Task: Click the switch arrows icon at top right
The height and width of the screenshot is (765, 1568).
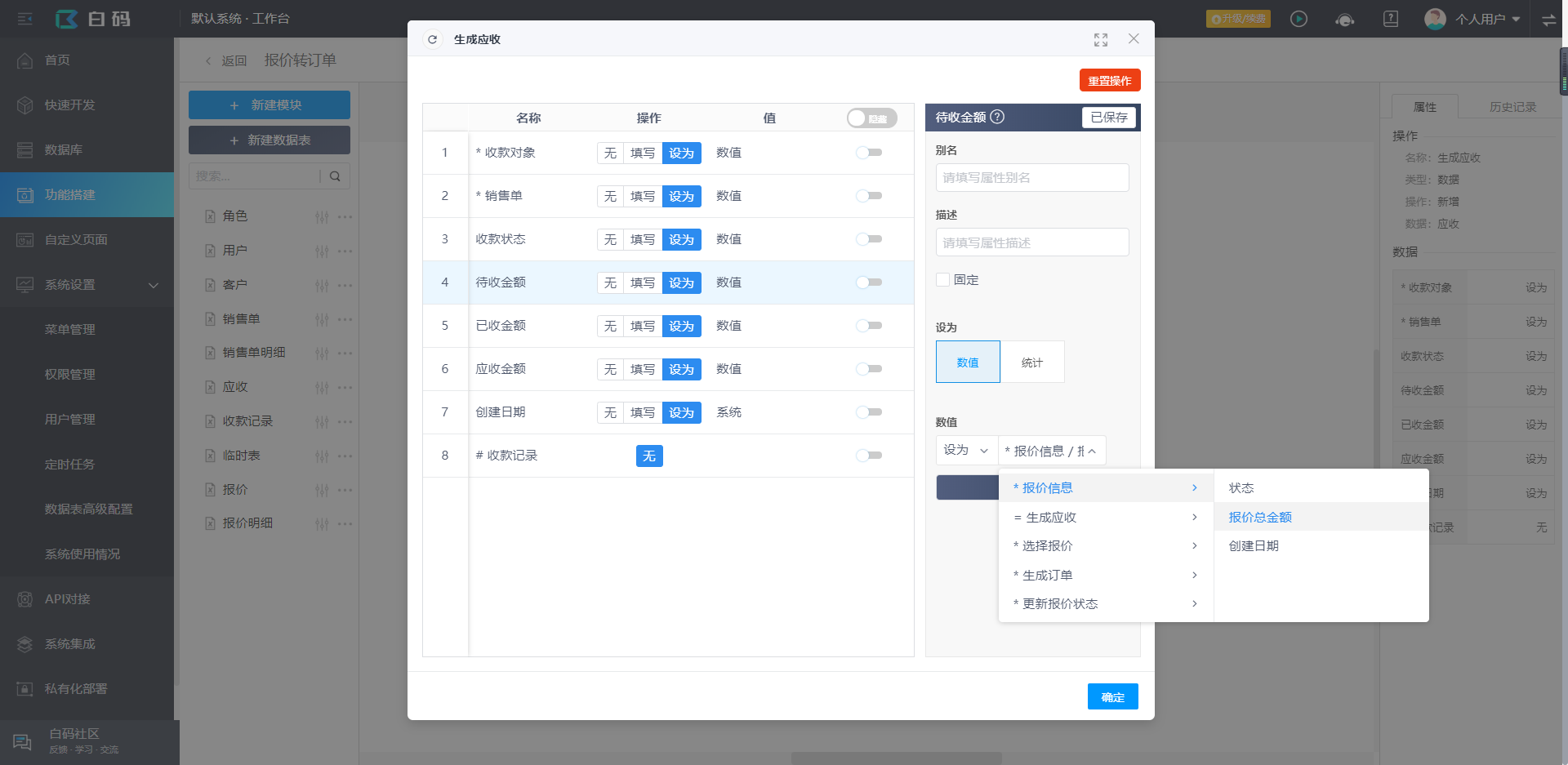Action: coord(1548,20)
